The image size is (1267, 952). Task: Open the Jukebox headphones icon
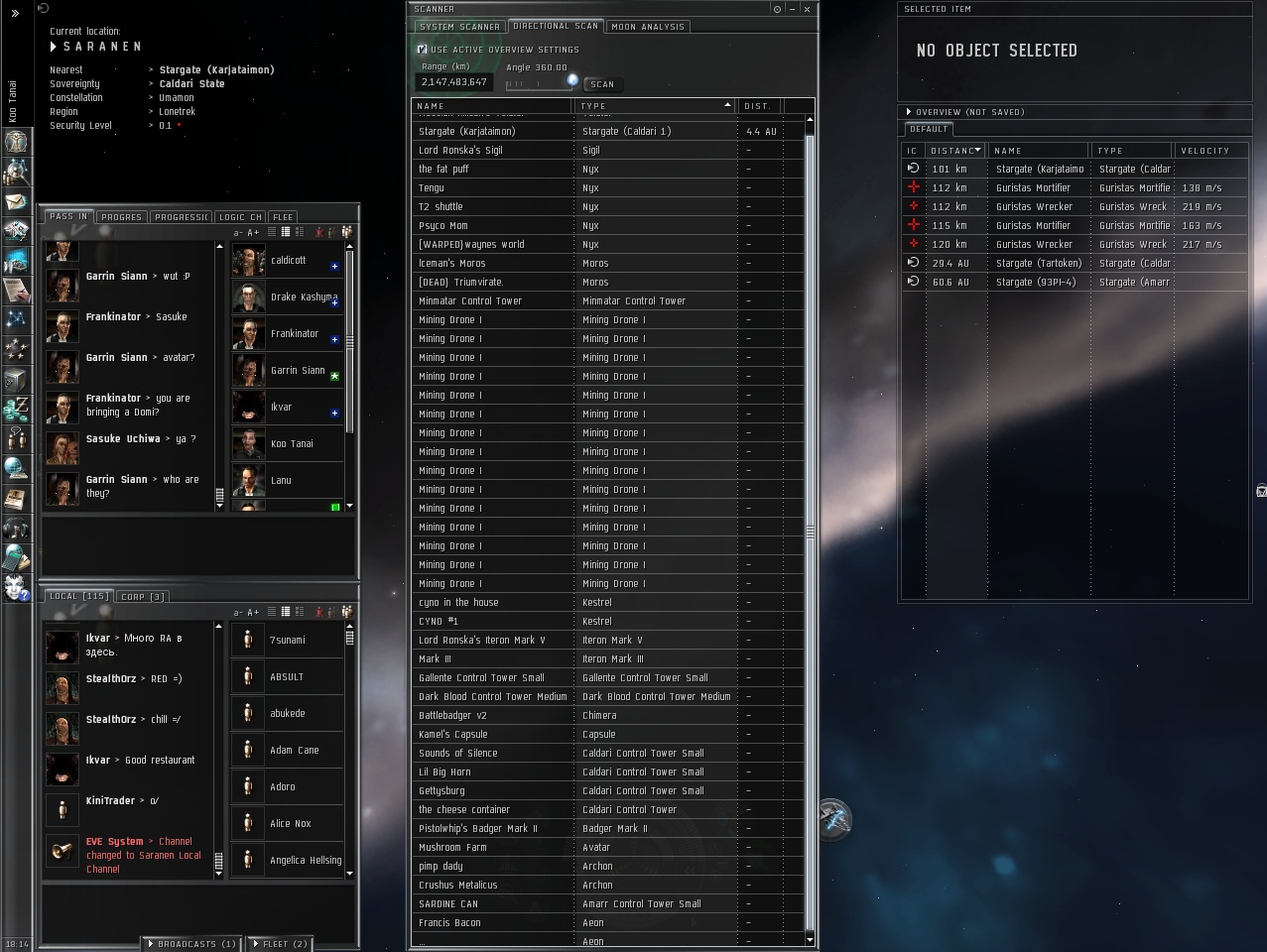point(16,528)
